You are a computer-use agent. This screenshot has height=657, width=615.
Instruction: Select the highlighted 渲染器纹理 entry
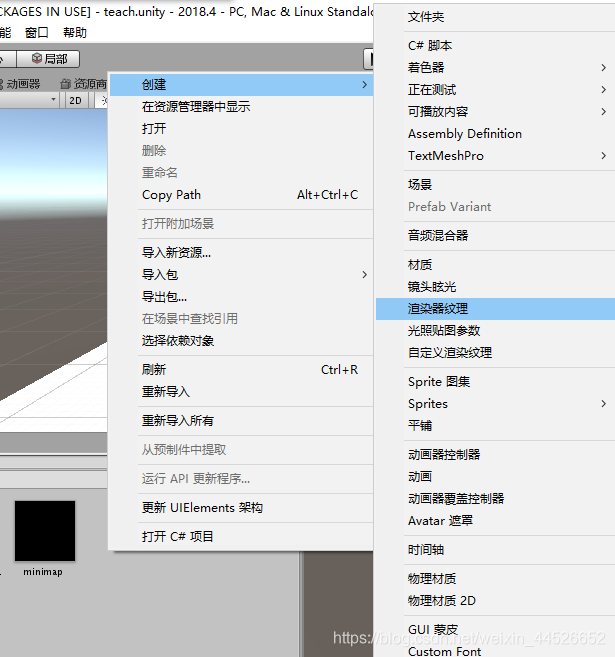click(495, 309)
